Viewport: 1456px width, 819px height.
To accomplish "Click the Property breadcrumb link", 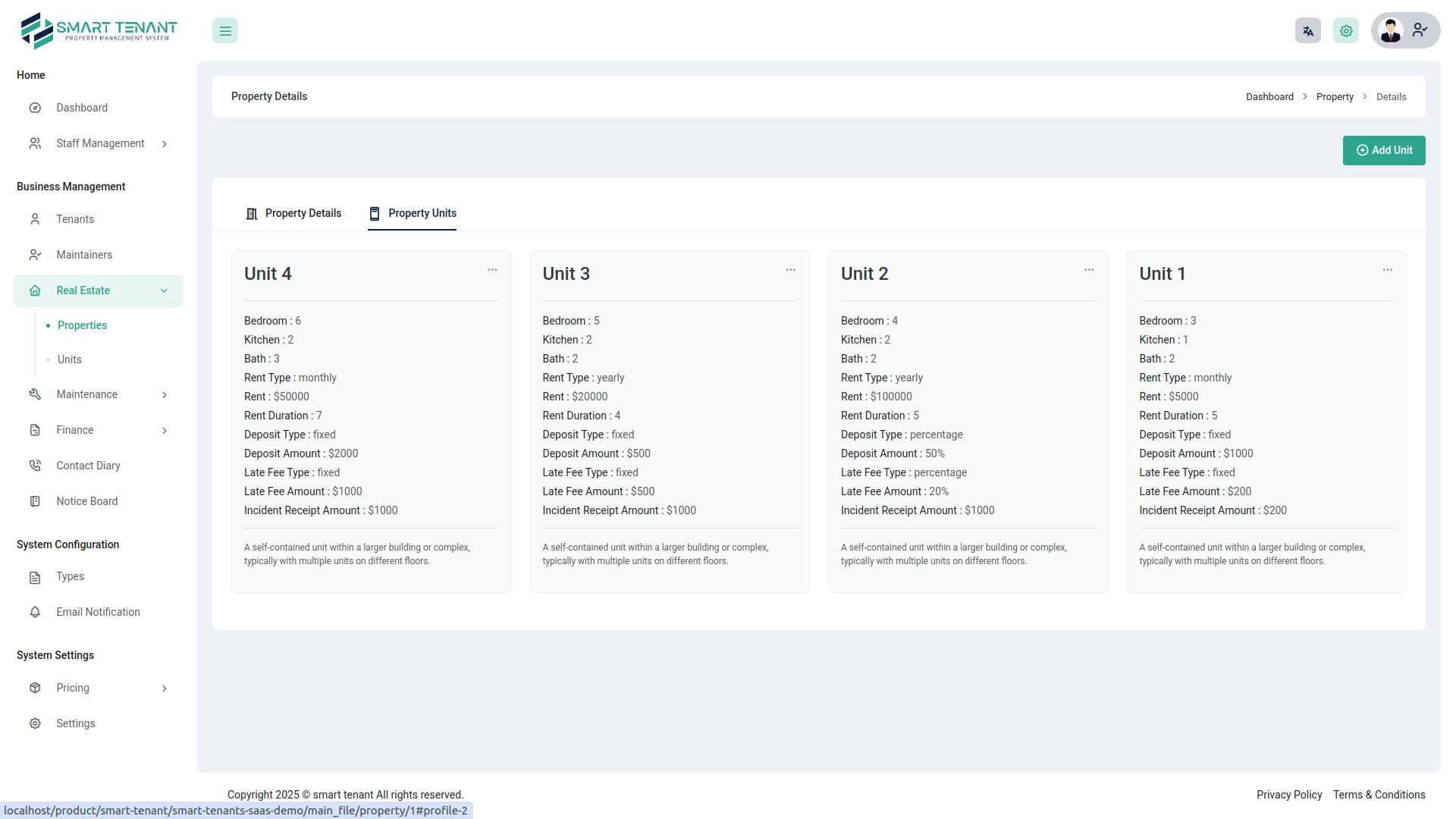I will [x=1334, y=97].
